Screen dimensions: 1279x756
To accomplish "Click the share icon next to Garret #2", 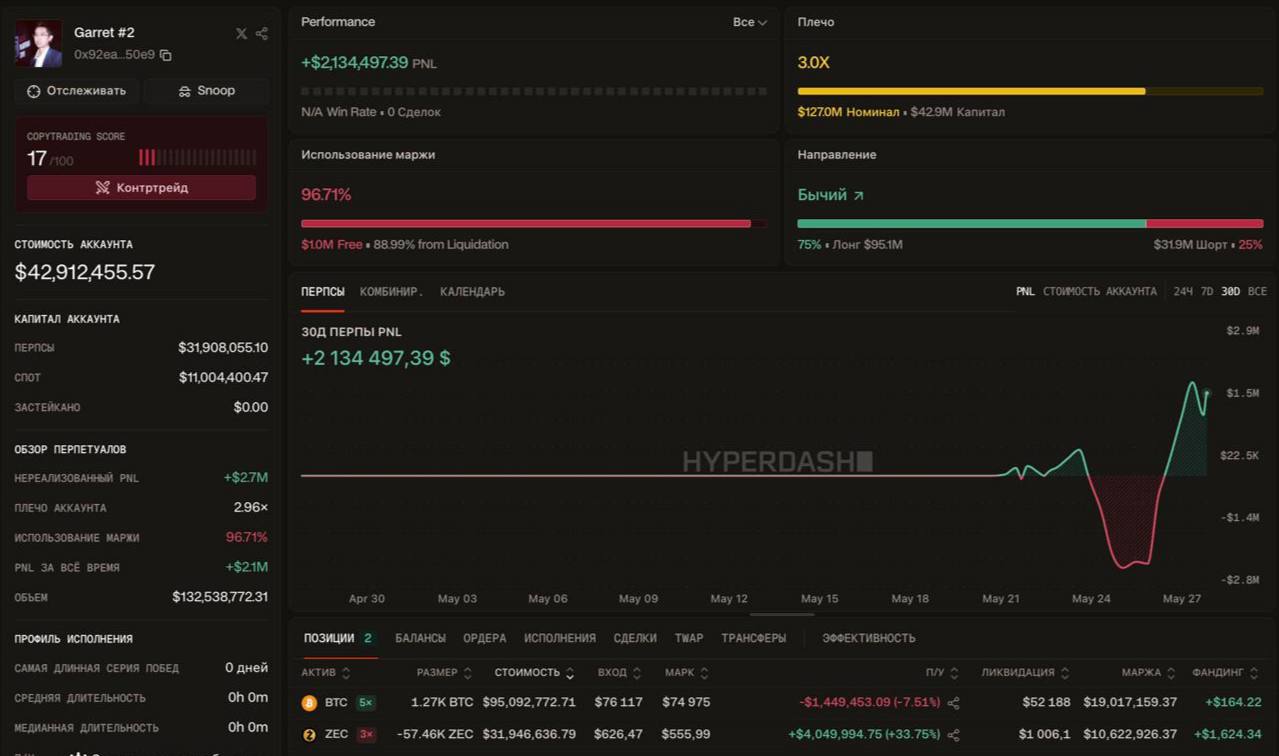I will [261, 33].
